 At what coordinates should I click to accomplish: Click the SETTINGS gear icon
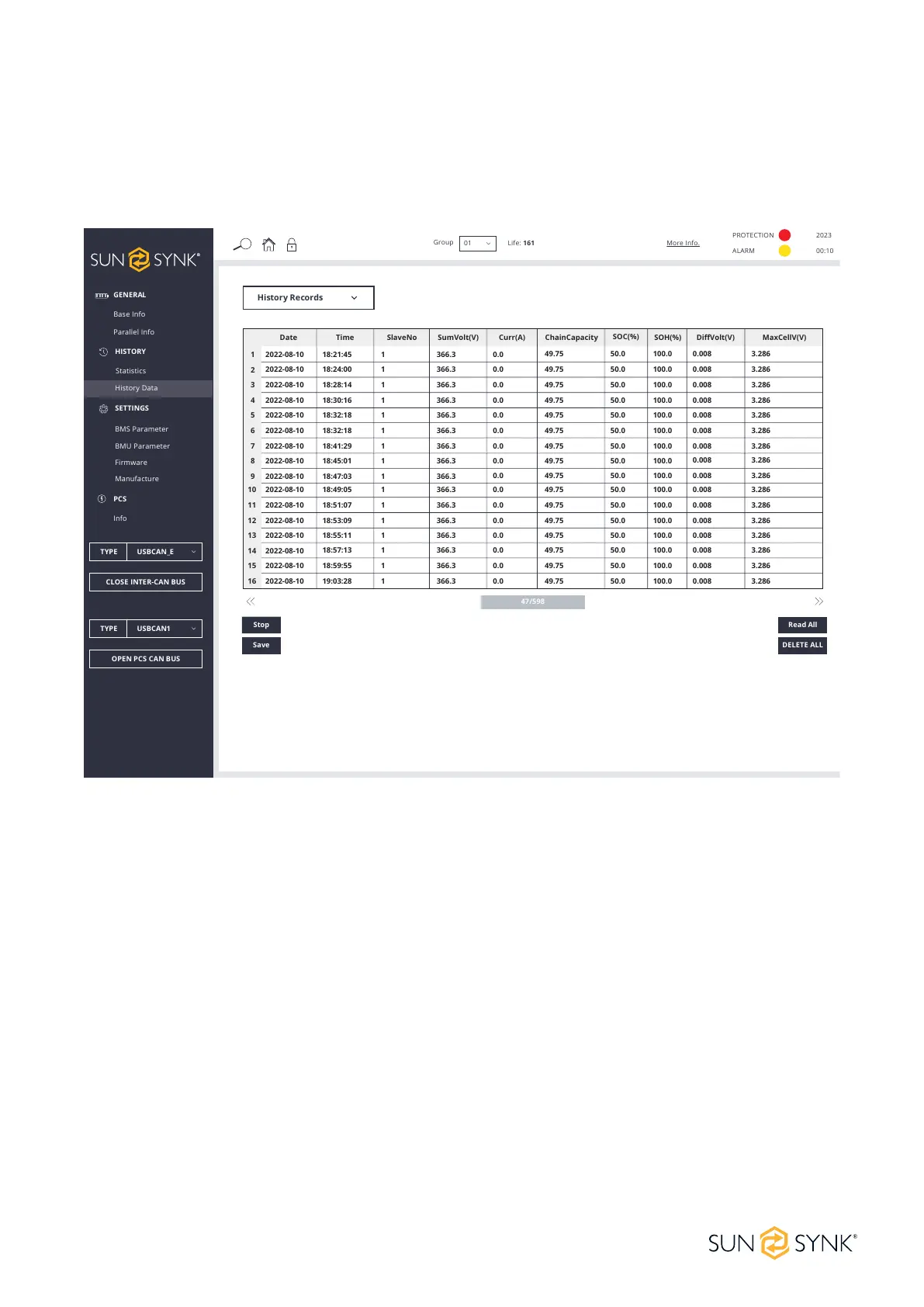click(103, 408)
